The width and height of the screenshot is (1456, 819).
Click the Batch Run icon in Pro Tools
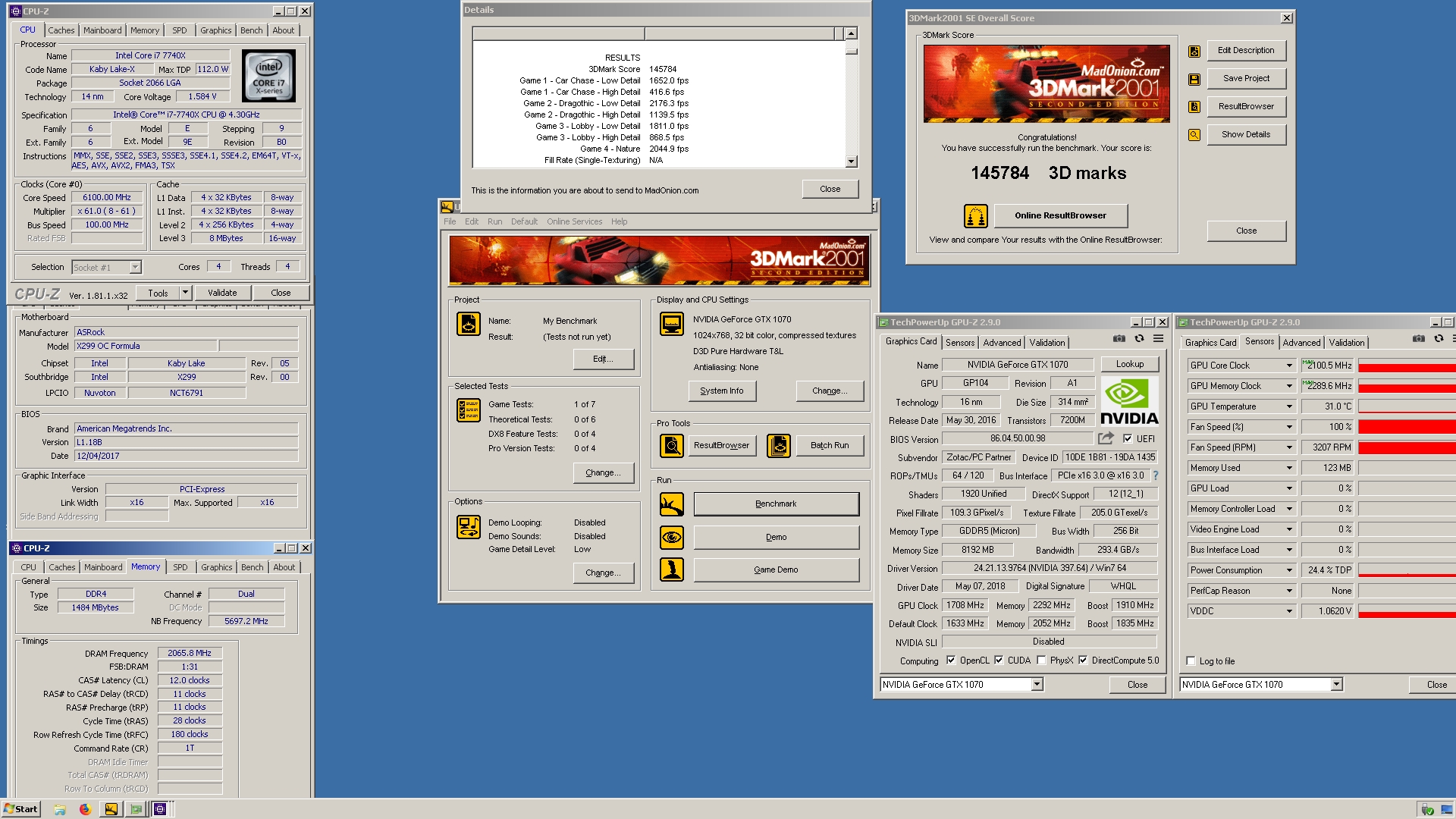click(779, 446)
